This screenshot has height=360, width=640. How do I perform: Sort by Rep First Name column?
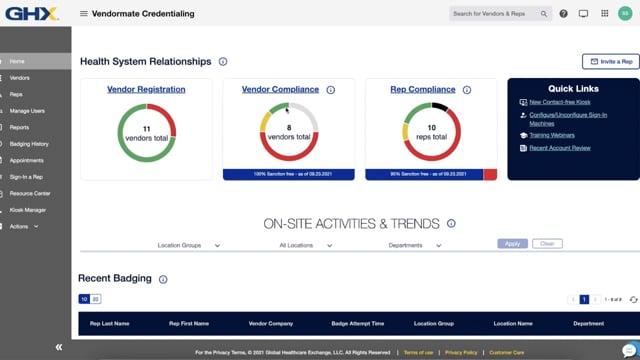pyautogui.click(x=189, y=324)
